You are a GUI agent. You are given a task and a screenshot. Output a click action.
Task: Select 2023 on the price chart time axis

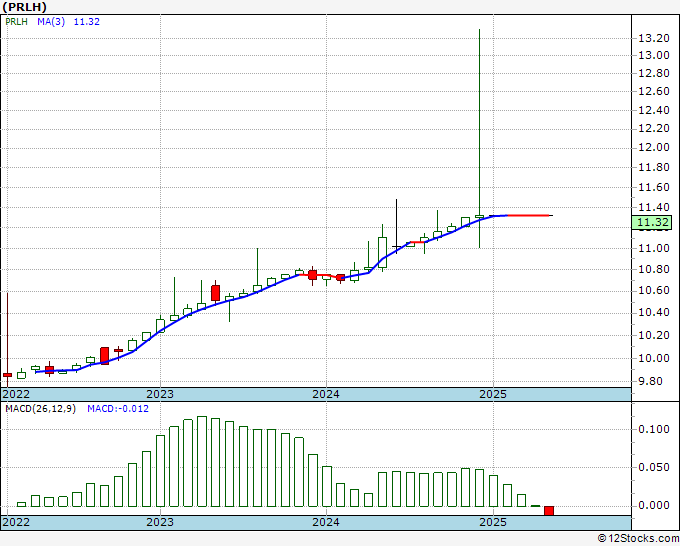(x=159, y=394)
